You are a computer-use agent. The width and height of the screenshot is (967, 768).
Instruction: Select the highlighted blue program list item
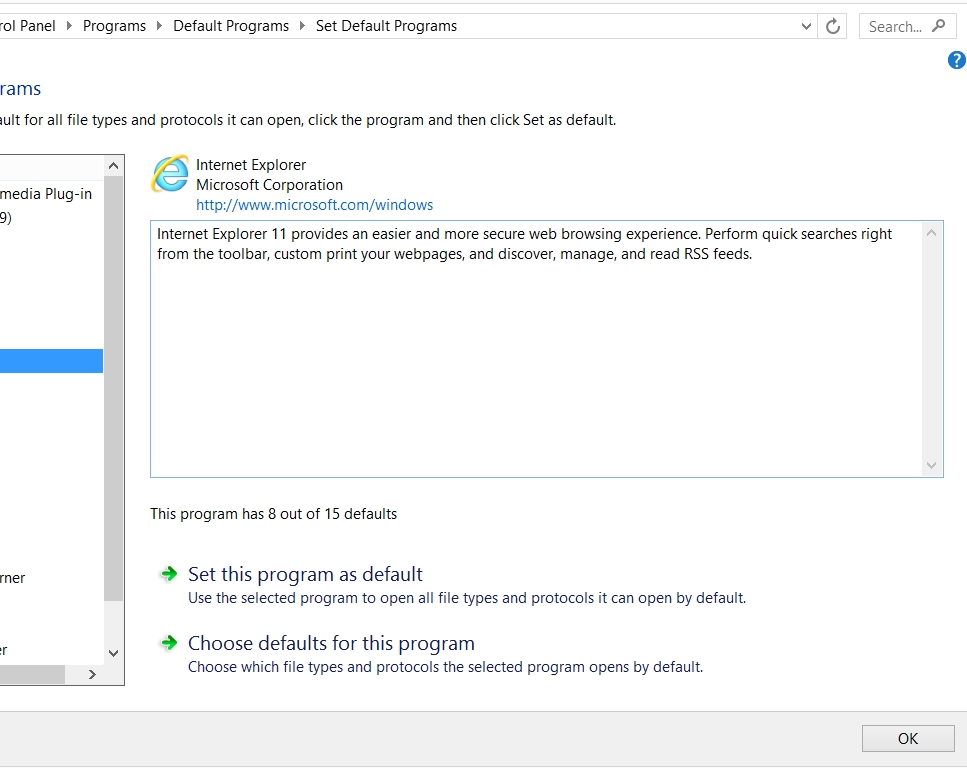pos(51,361)
